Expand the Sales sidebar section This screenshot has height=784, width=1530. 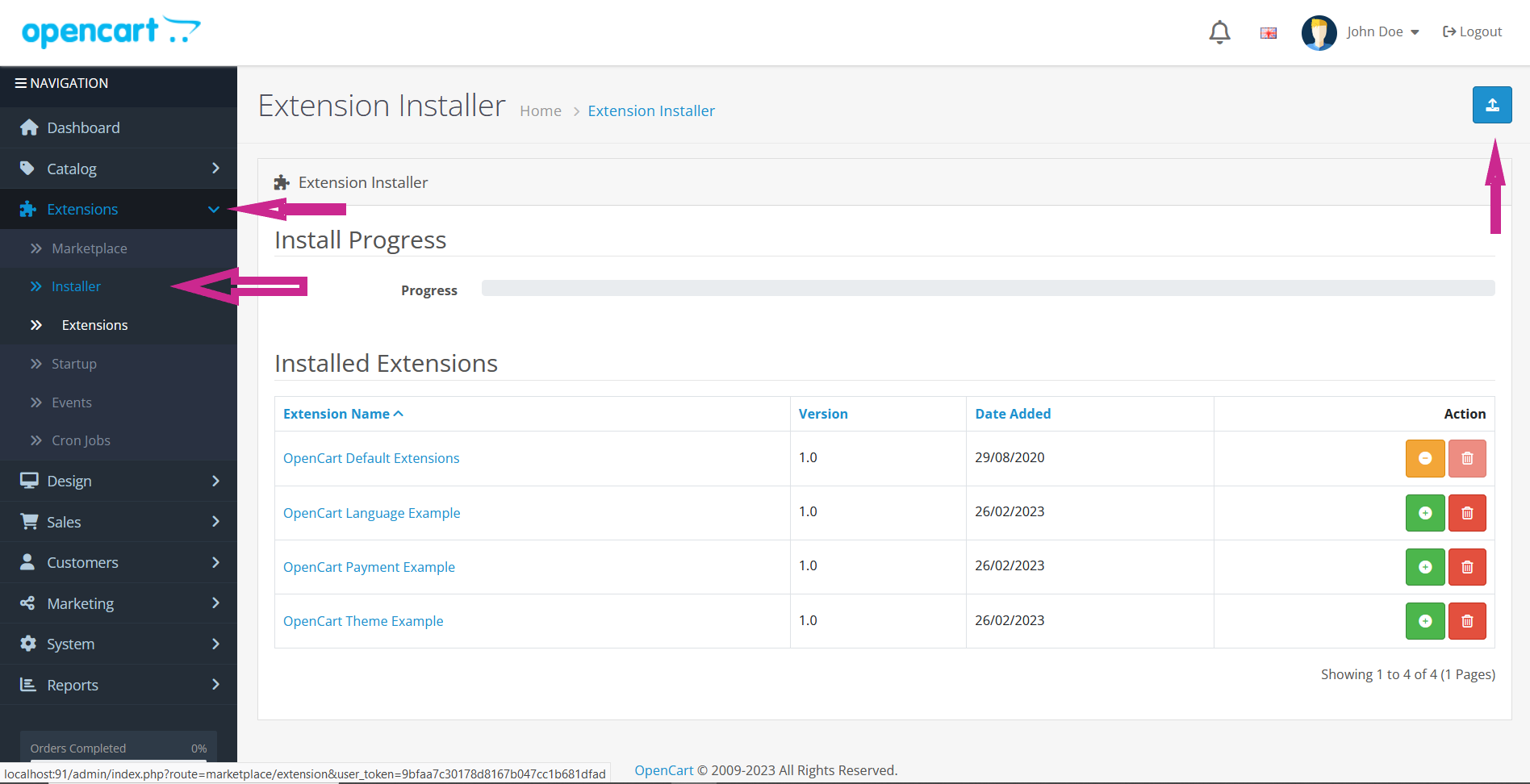coord(119,522)
